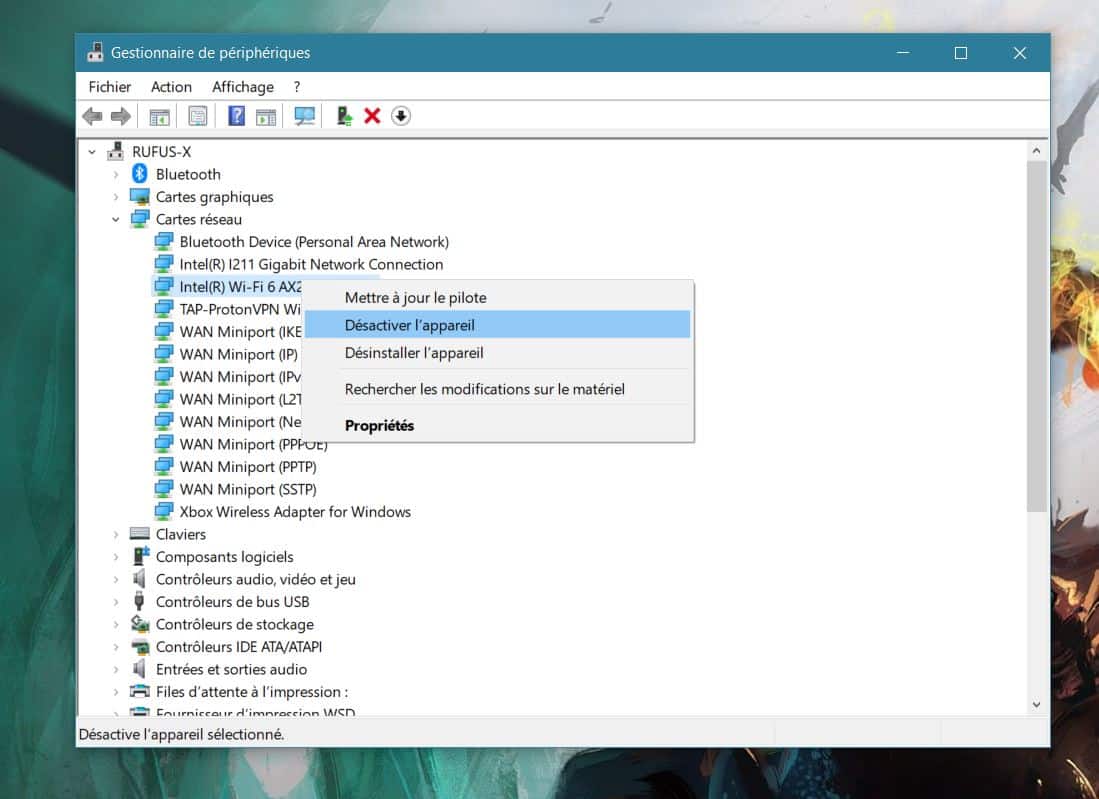This screenshot has height=799, width=1099.
Task: Click the update driver icon with green arrow
Action: tap(344, 116)
